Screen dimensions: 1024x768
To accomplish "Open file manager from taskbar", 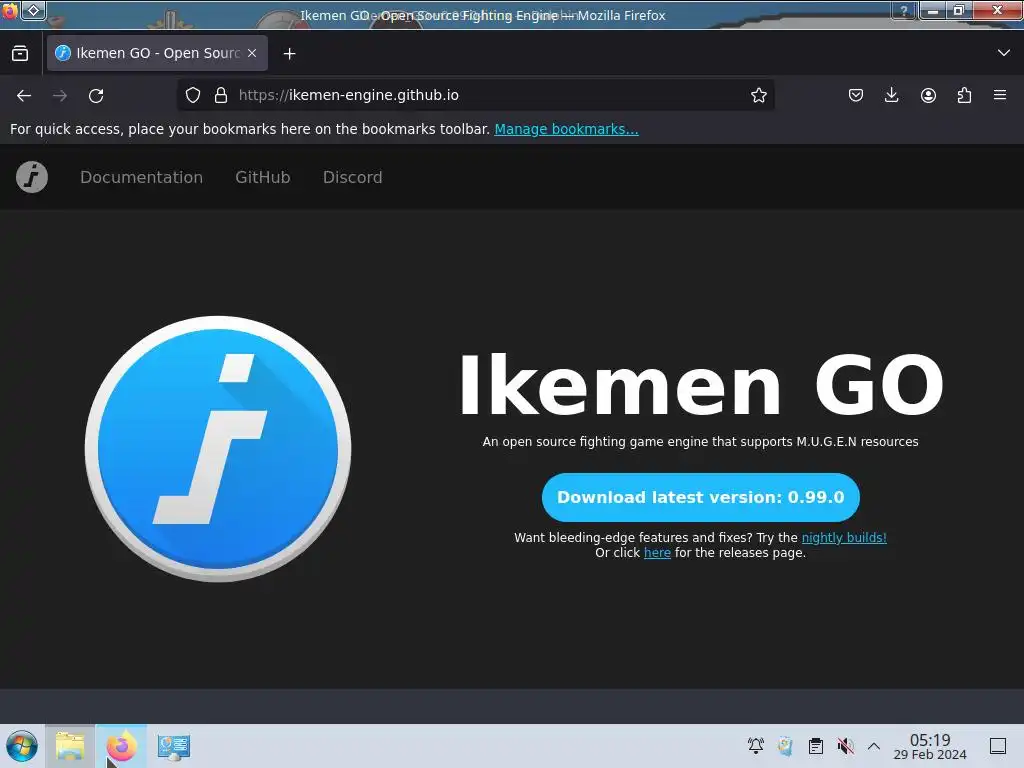I will pyautogui.click(x=70, y=746).
